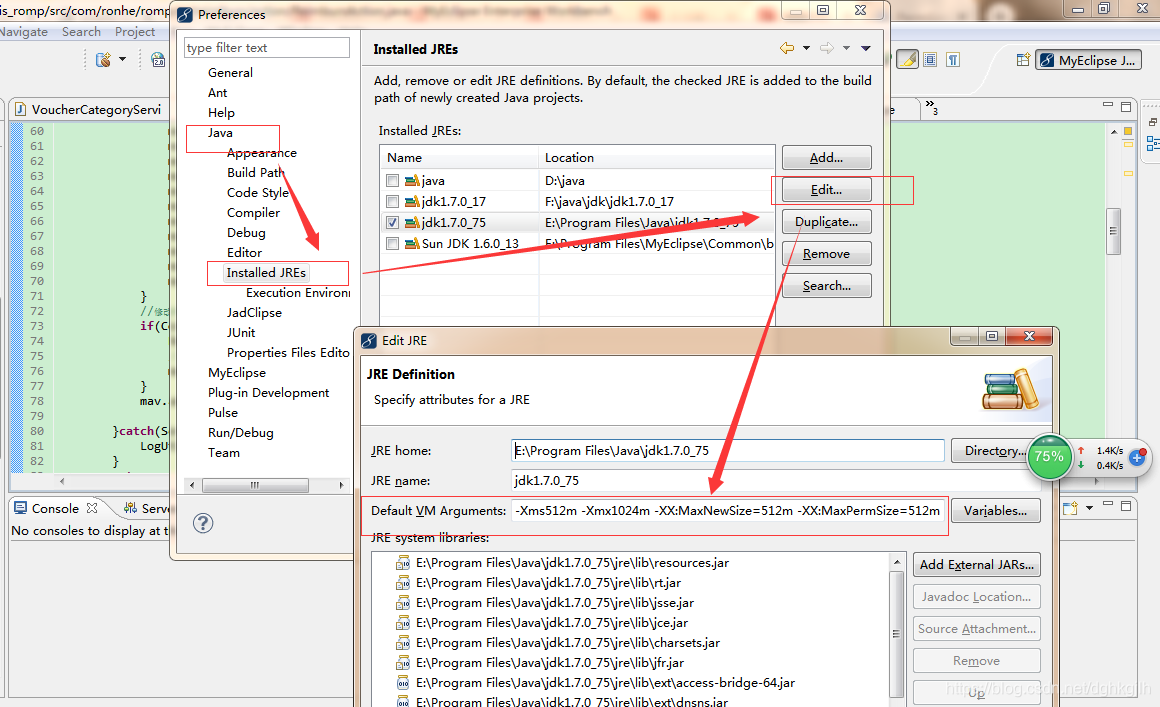This screenshot has height=707, width=1160.
Task: Select Debug under Java
Action: click(x=246, y=232)
